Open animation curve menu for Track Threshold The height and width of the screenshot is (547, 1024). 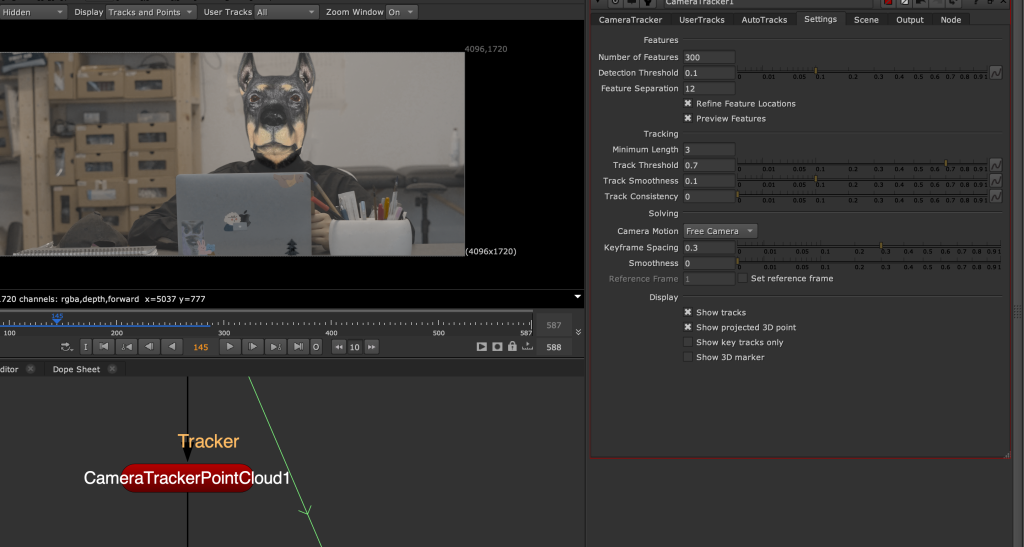click(x=996, y=165)
